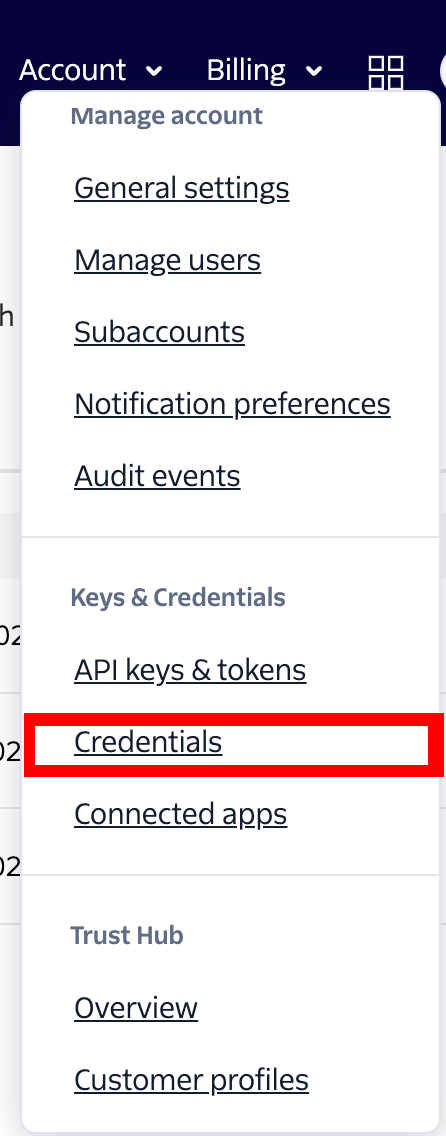Collapse the Account menu chevron arrow
Screen dimensions: 446x1136
coord(153,71)
